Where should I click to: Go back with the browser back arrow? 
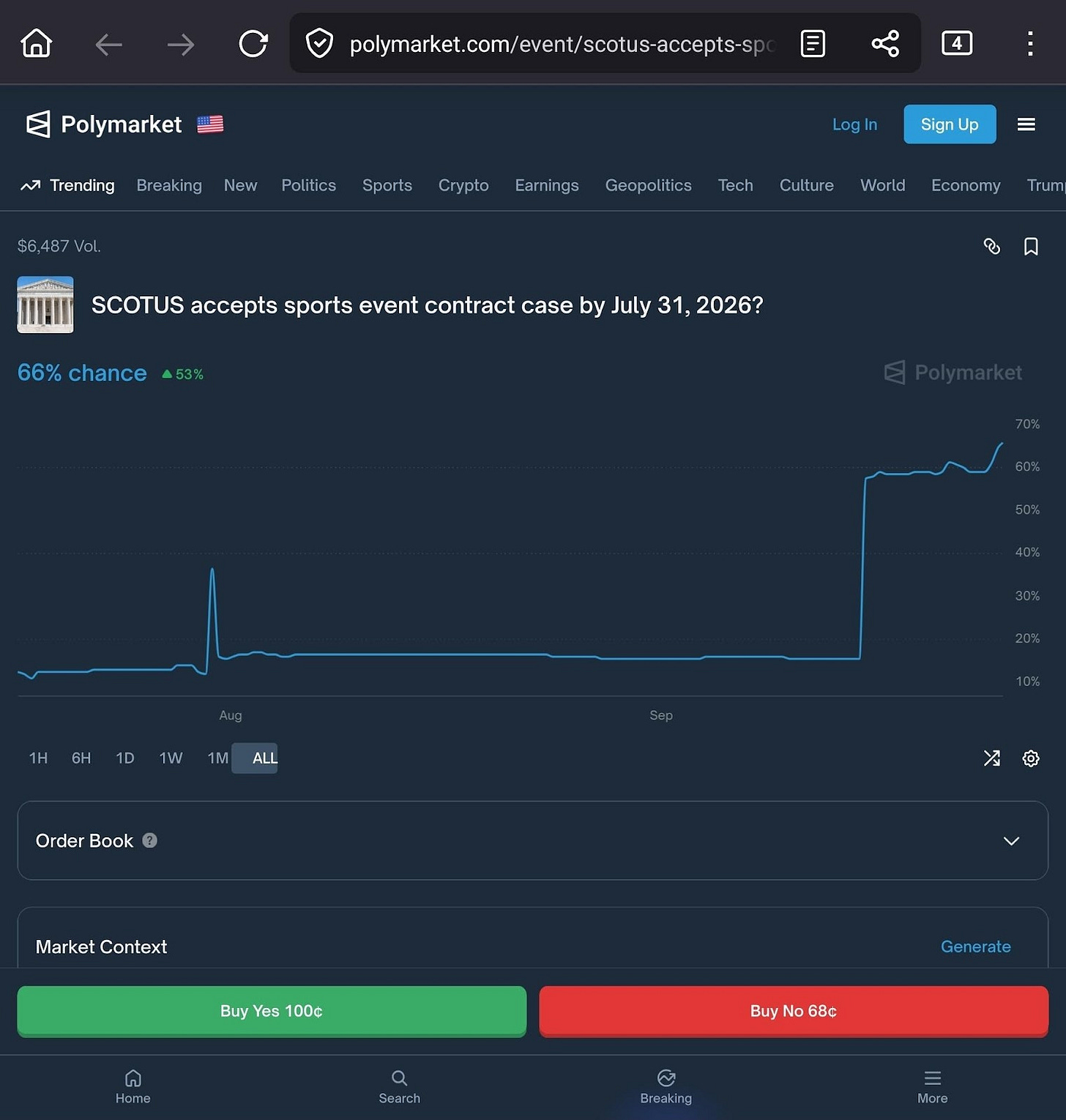(108, 45)
